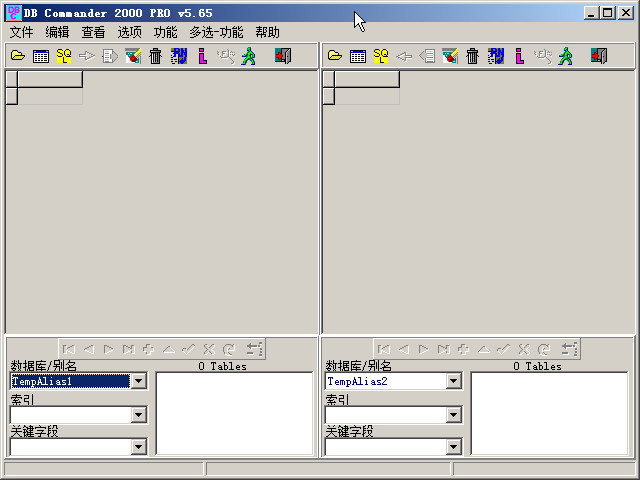Maximize the DB Commander window

click(x=607, y=13)
